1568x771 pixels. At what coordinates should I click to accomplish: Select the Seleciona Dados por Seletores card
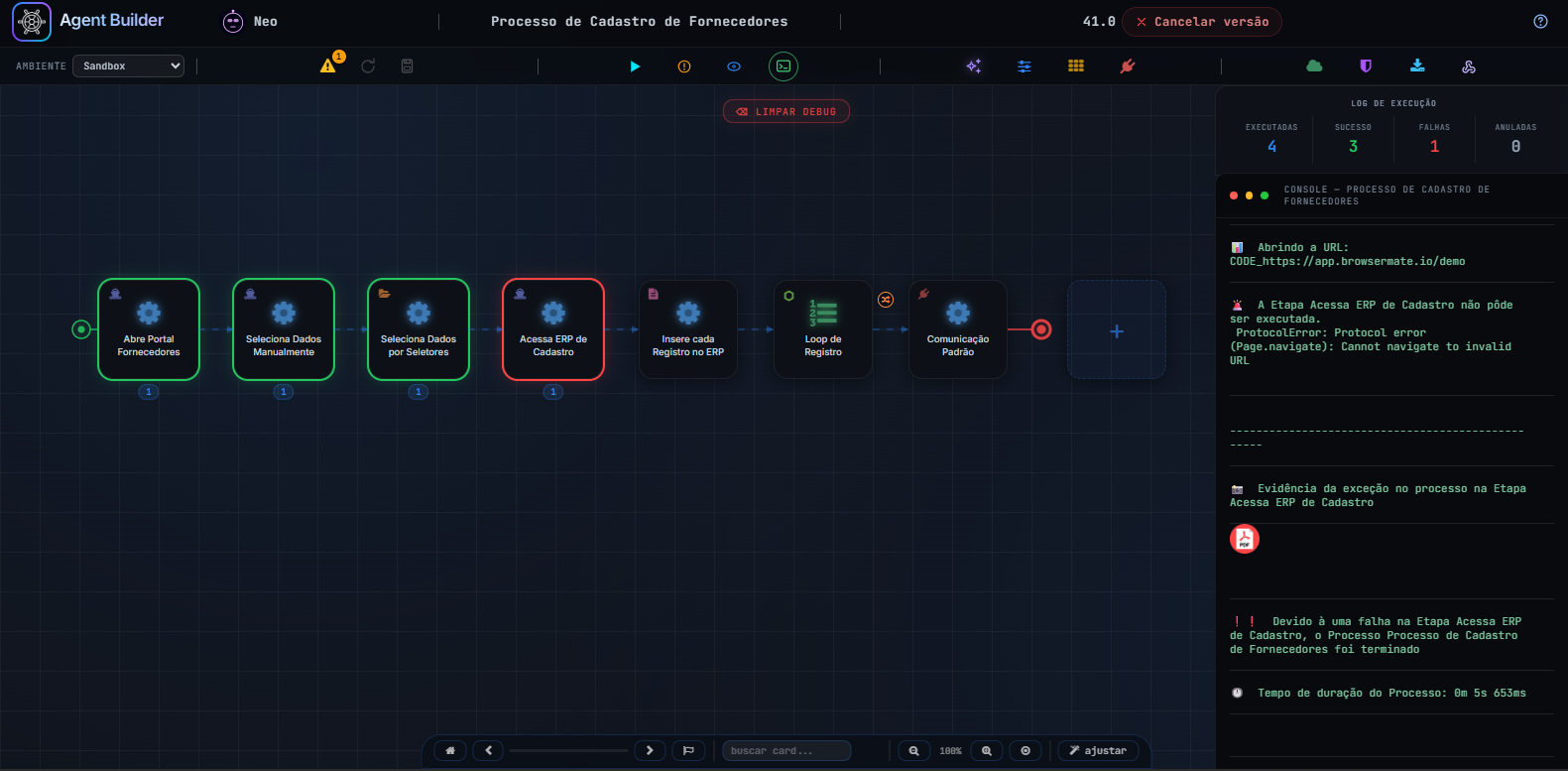pos(419,329)
